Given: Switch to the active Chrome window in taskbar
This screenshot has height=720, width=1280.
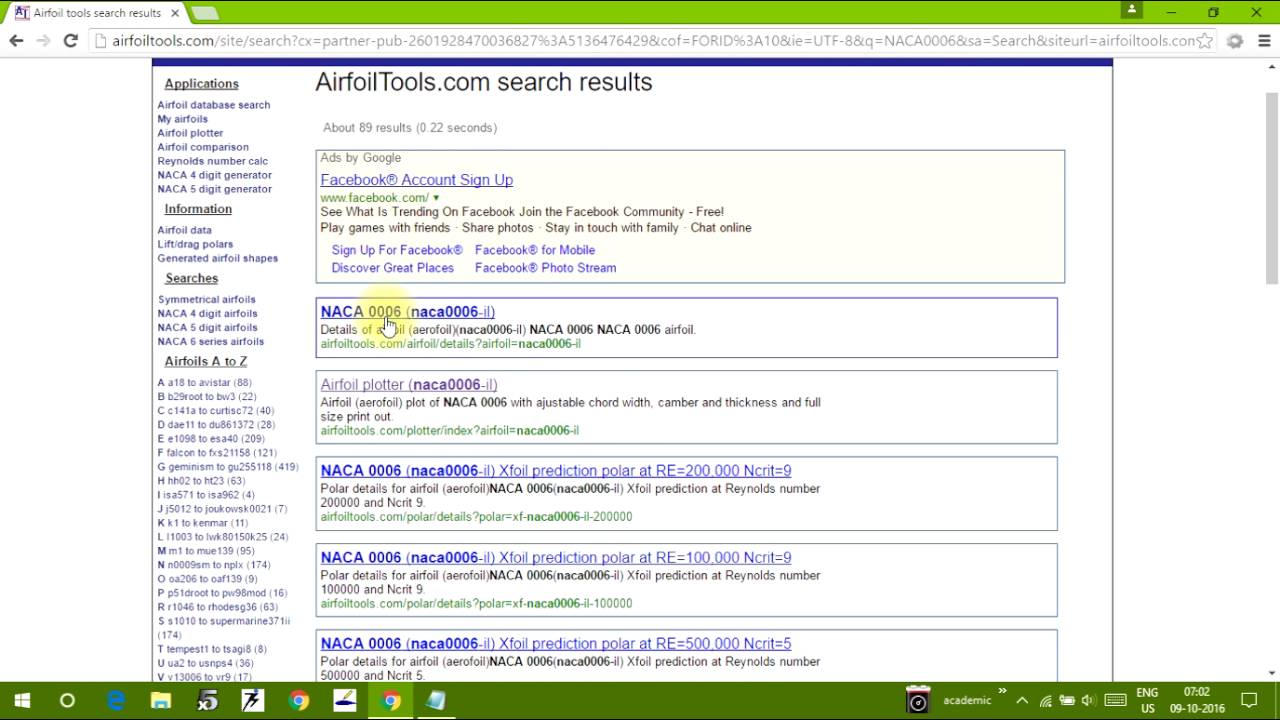Looking at the screenshot, I should coord(391,701).
